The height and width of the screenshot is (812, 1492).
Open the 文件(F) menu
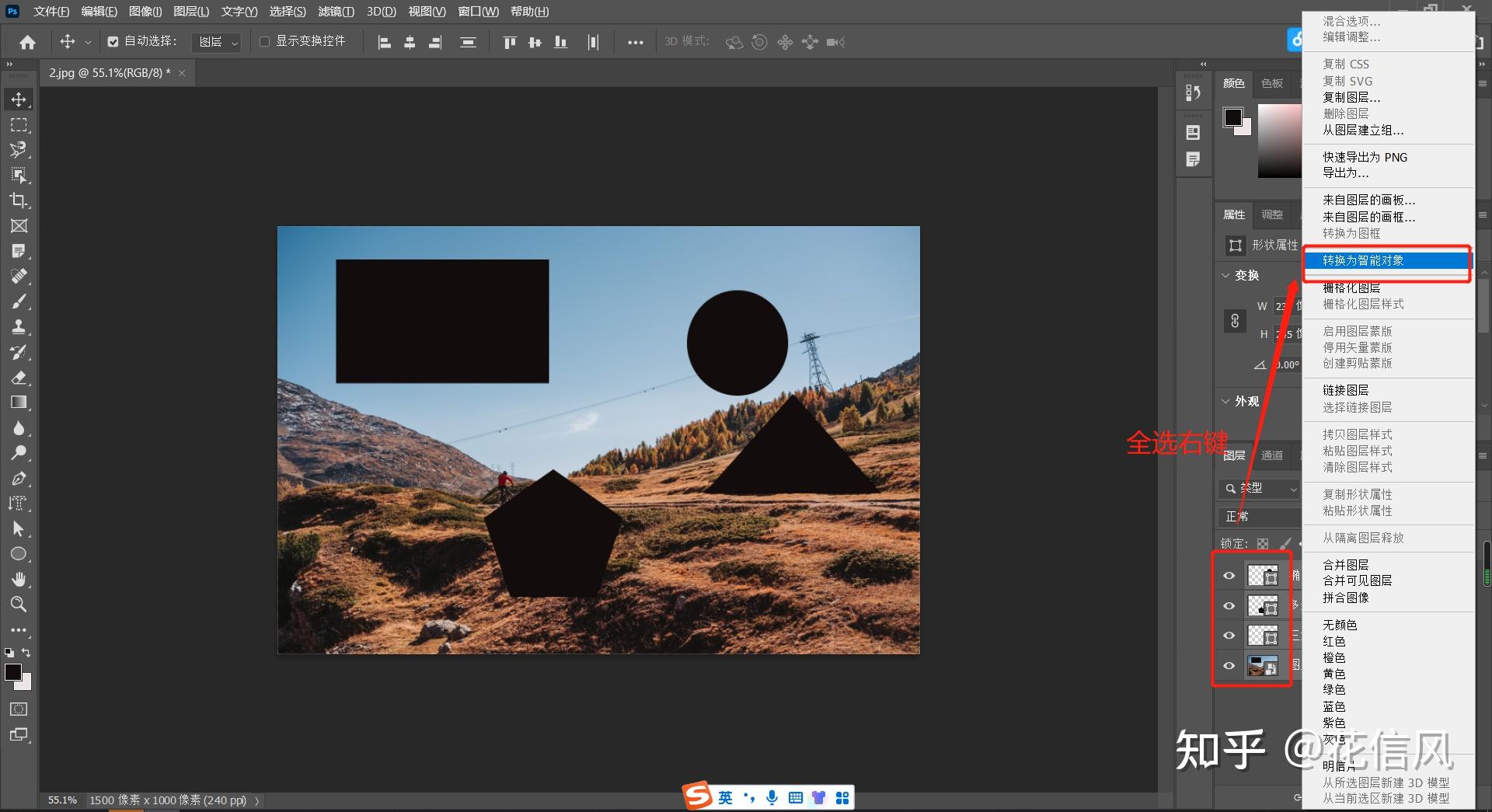51,12
